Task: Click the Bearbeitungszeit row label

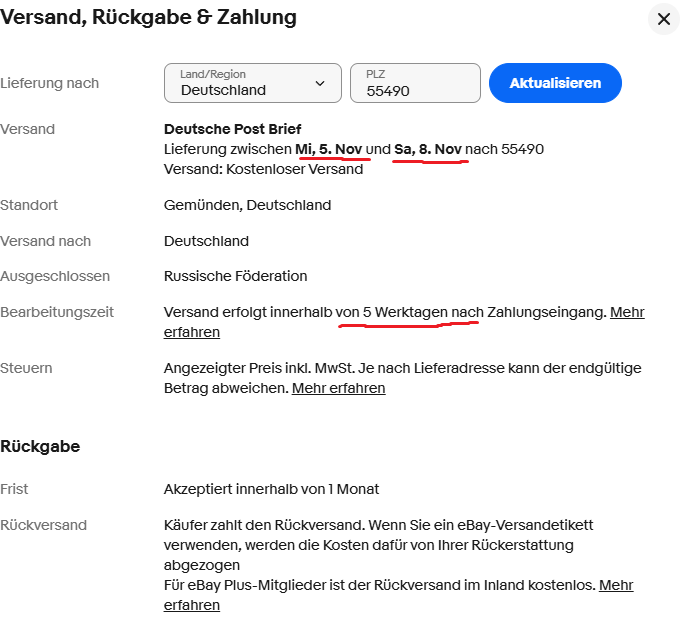Action: tap(57, 312)
